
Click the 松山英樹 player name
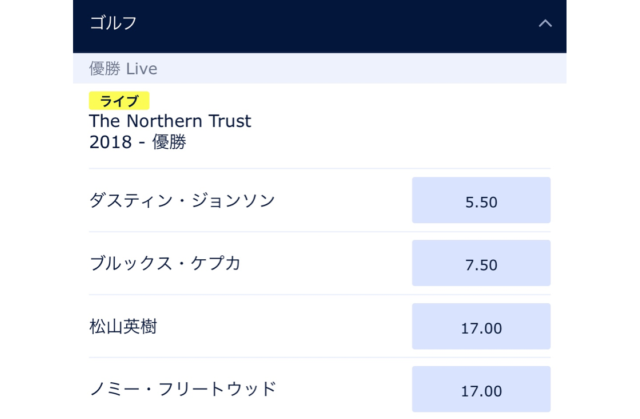123,327
